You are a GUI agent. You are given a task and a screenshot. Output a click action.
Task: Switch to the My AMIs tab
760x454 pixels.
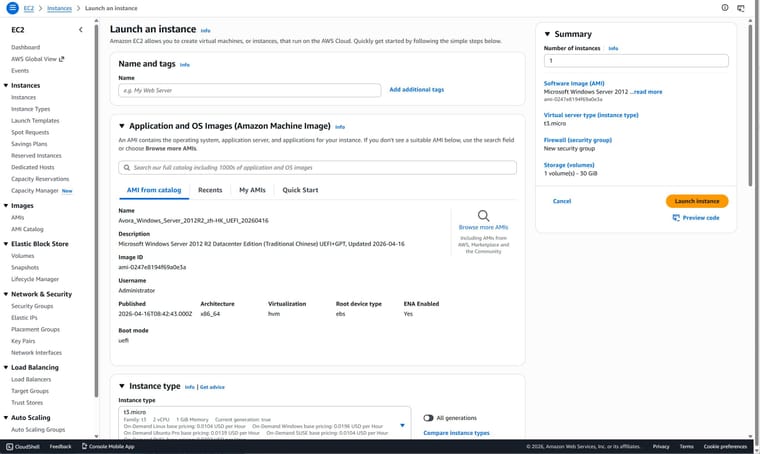pyautogui.click(x=252, y=190)
